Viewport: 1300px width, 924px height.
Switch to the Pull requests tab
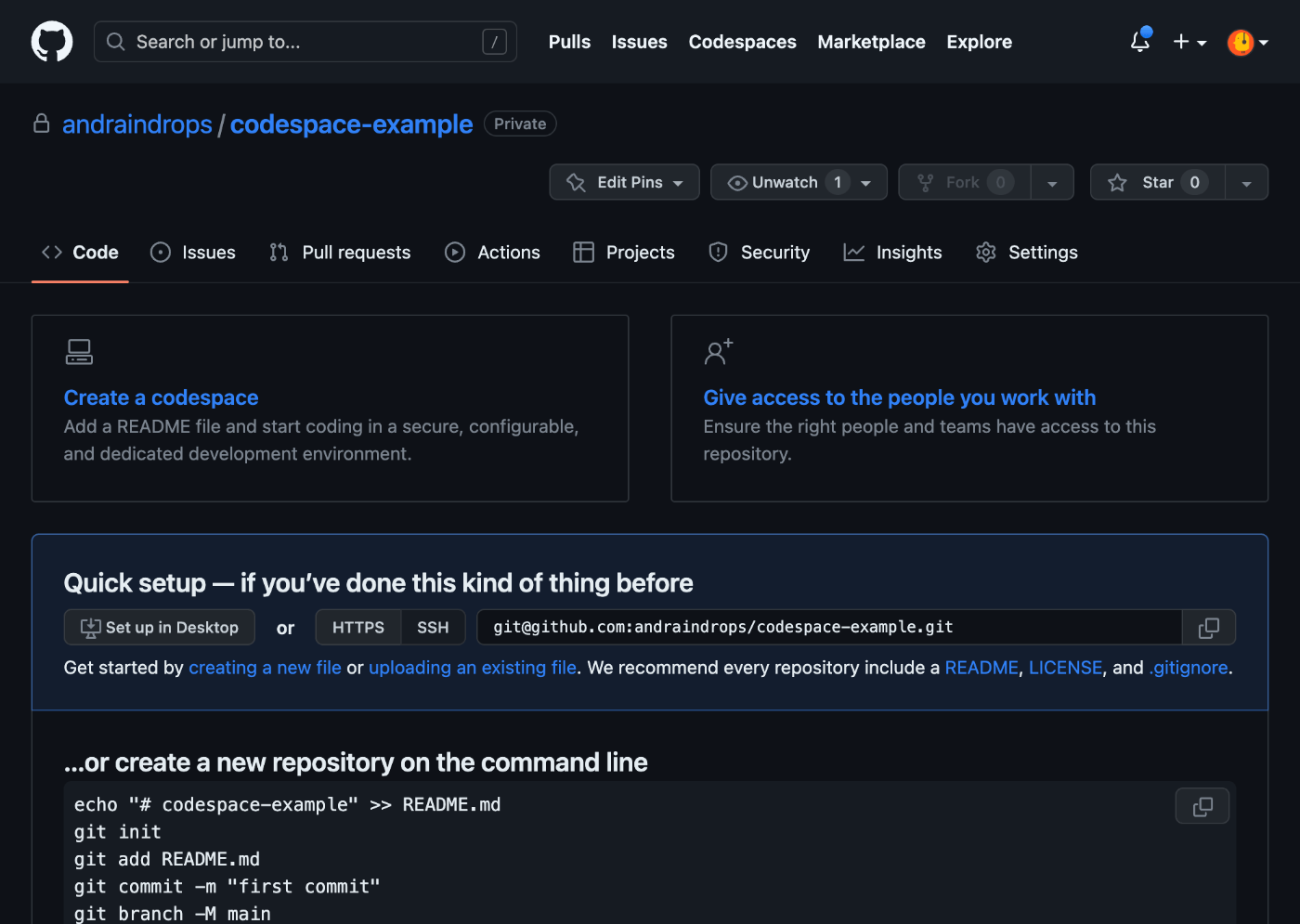(x=340, y=253)
